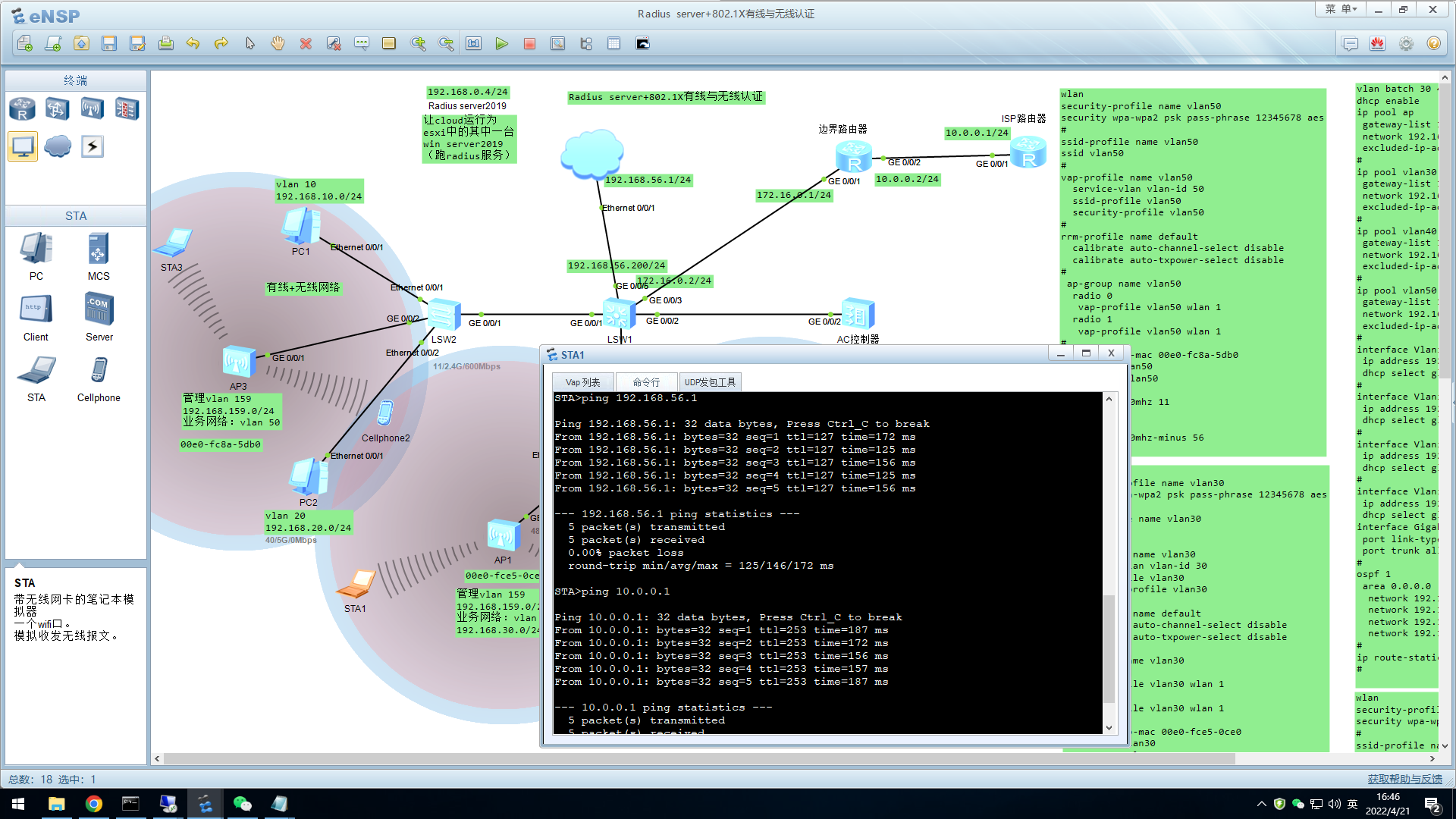The width and height of the screenshot is (1456, 819).
Task: Open the UDP发包工具 tab
Action: tap(710, 383)
